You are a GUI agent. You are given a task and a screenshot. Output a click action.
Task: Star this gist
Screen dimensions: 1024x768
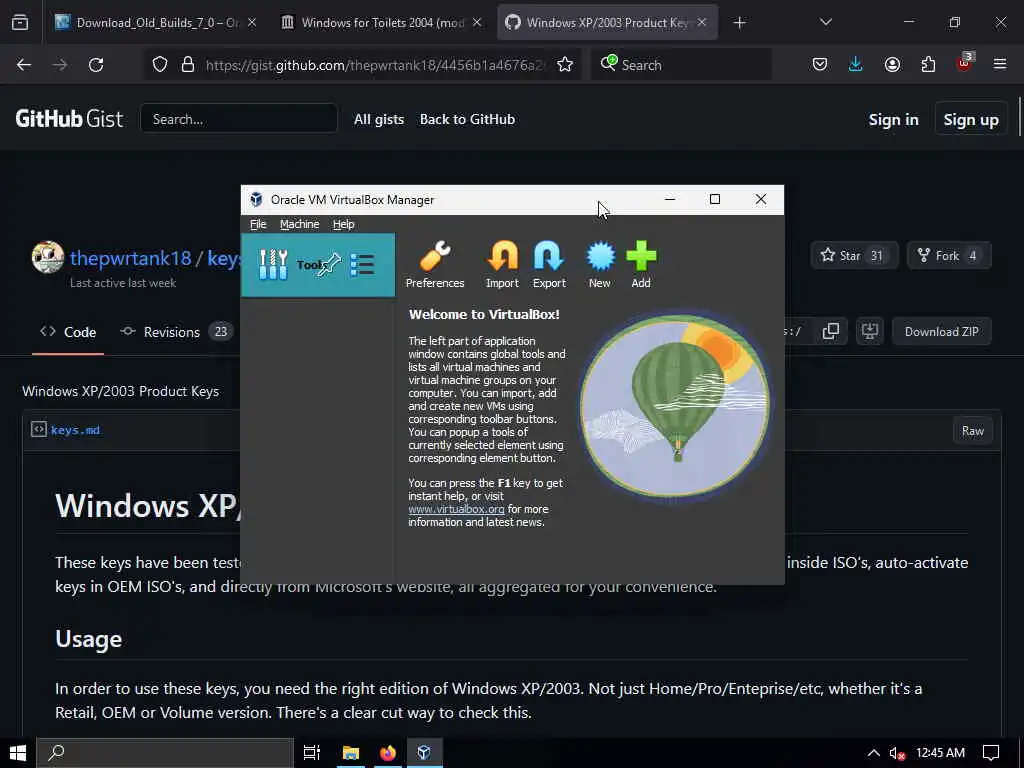pos(854,255)
